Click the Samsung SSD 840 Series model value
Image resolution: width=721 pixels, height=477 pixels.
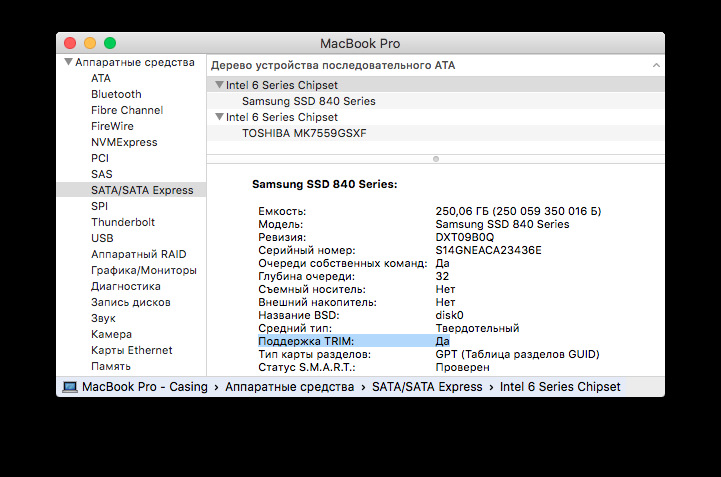click(502, 224)
